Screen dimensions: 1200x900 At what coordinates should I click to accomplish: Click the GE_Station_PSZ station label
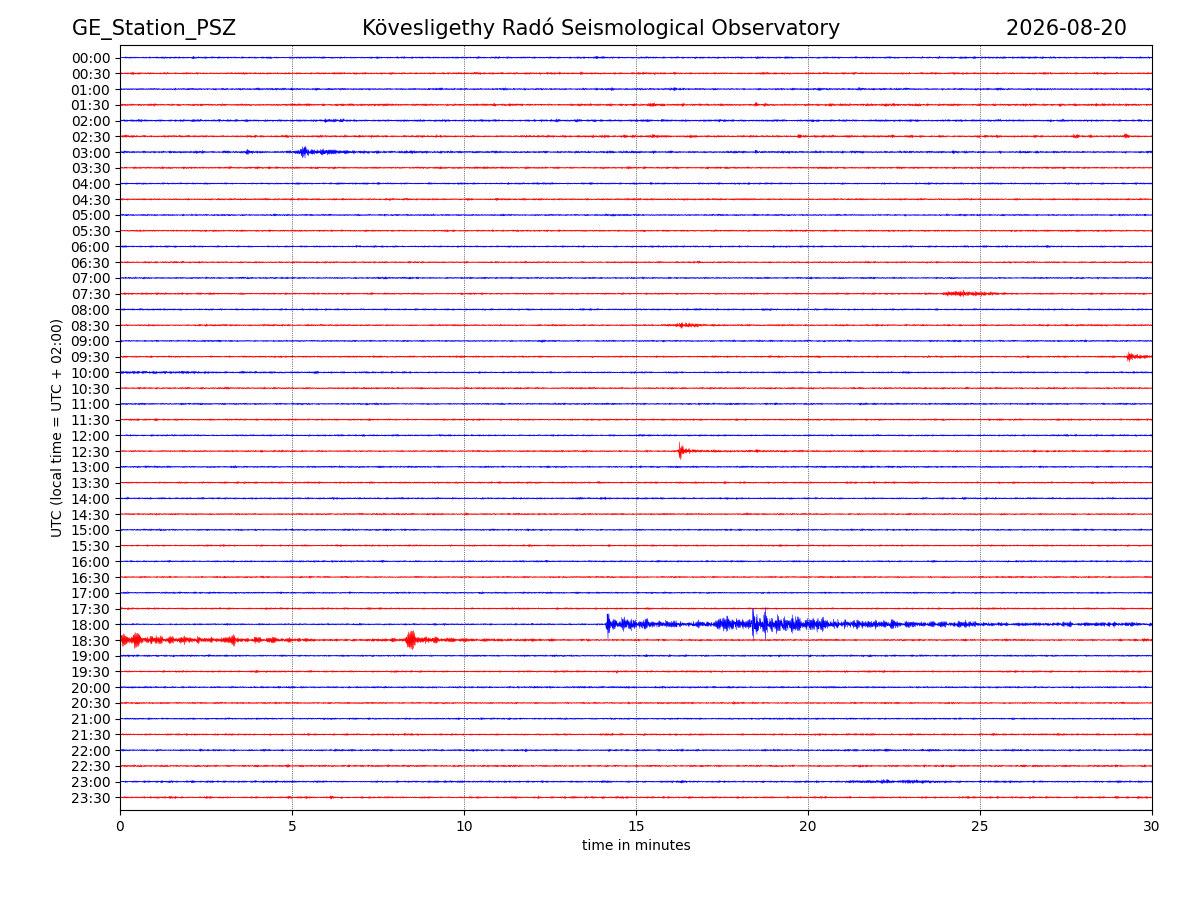pyautogui.click(x=154, y=29)
